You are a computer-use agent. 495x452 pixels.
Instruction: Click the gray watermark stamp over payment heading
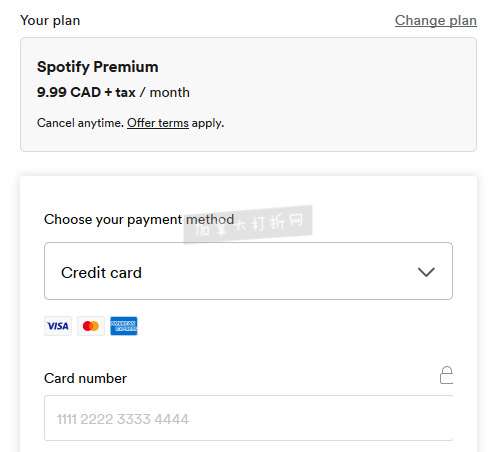click(248, 224)
